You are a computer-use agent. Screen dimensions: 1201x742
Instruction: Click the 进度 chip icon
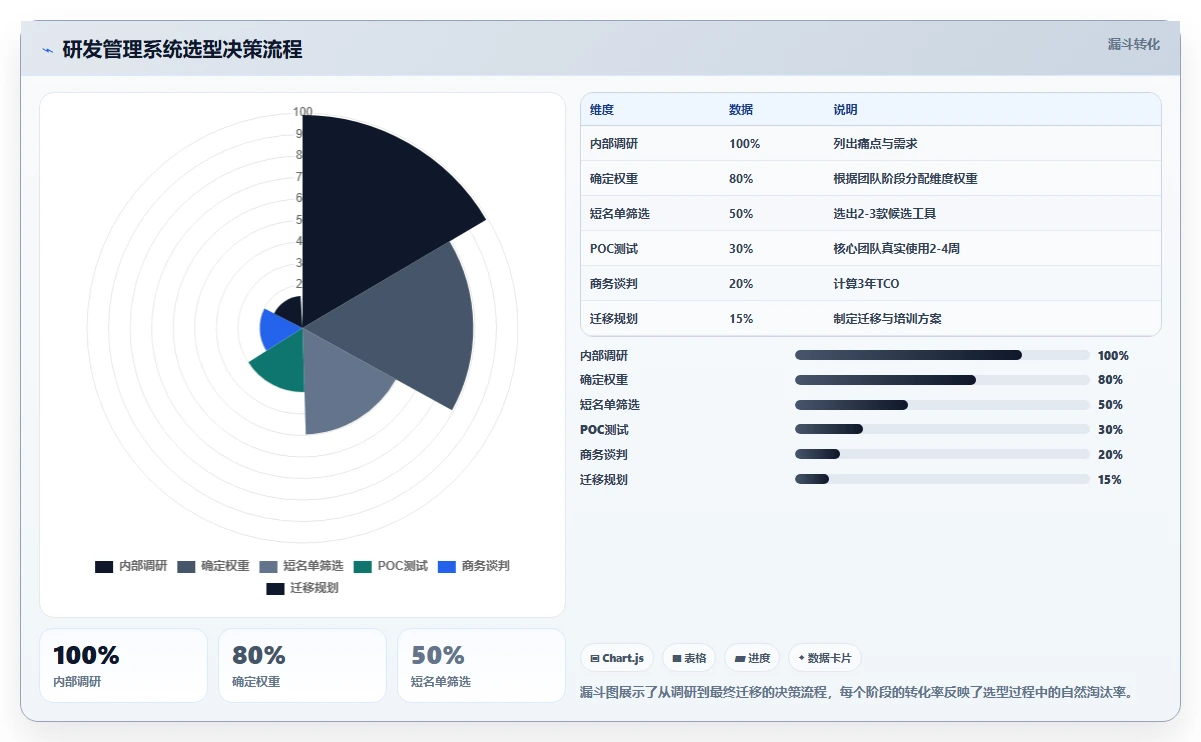[740, 659]
